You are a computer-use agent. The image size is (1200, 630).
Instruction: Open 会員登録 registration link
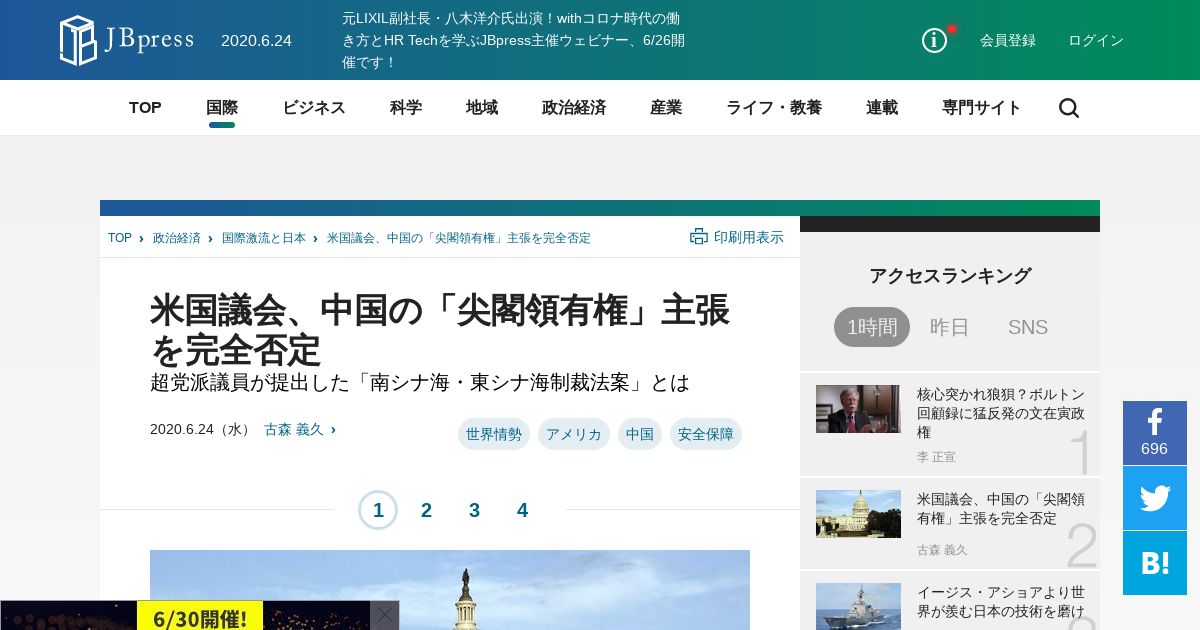(1008, 40)
